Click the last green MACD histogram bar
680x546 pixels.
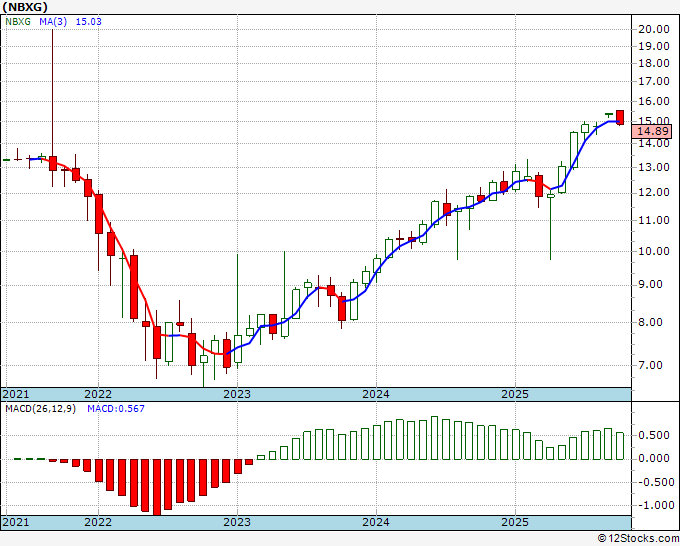620,446
